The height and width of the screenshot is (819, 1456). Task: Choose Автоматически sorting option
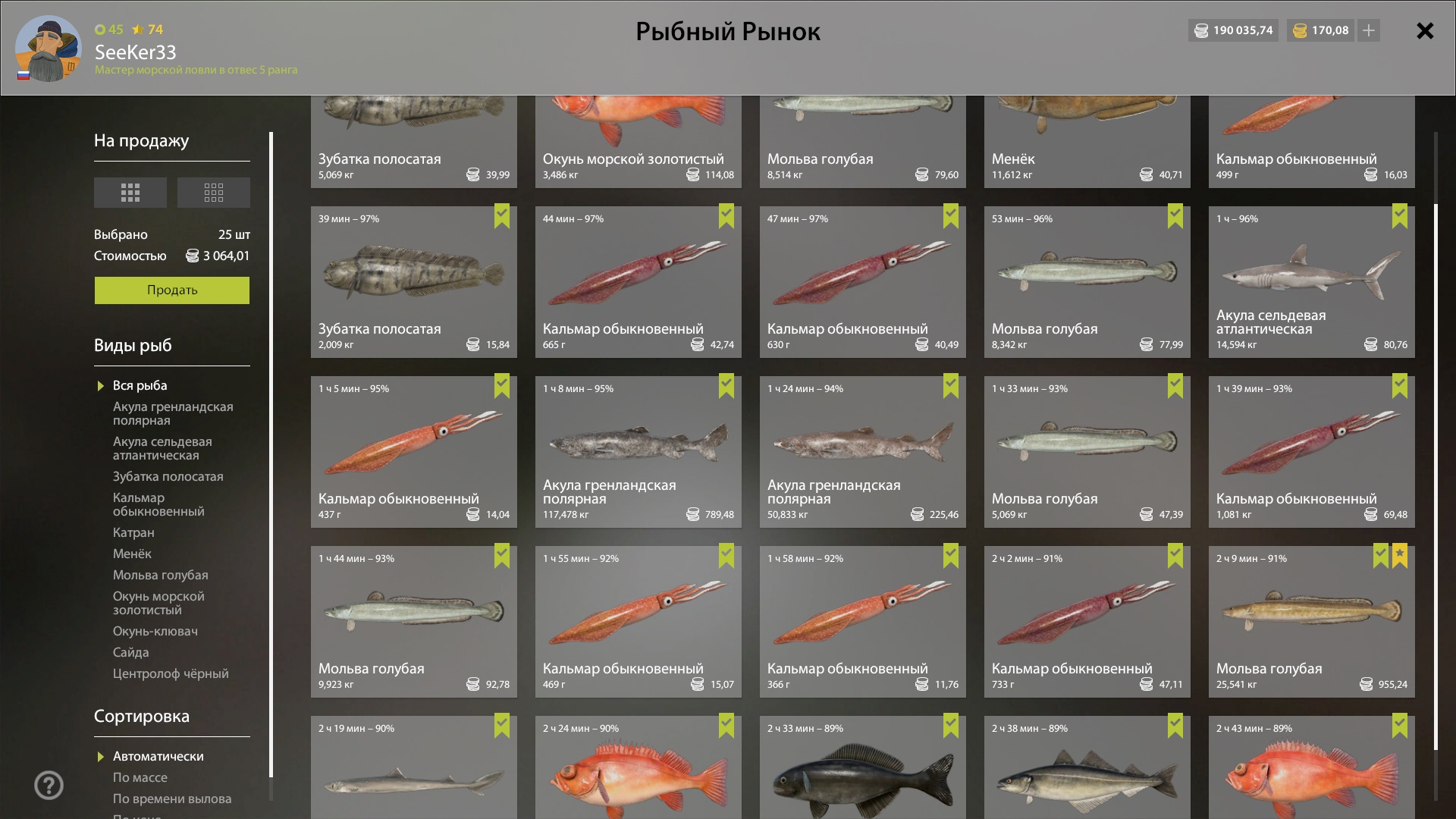pyautogui.click(x=158, y=756)
